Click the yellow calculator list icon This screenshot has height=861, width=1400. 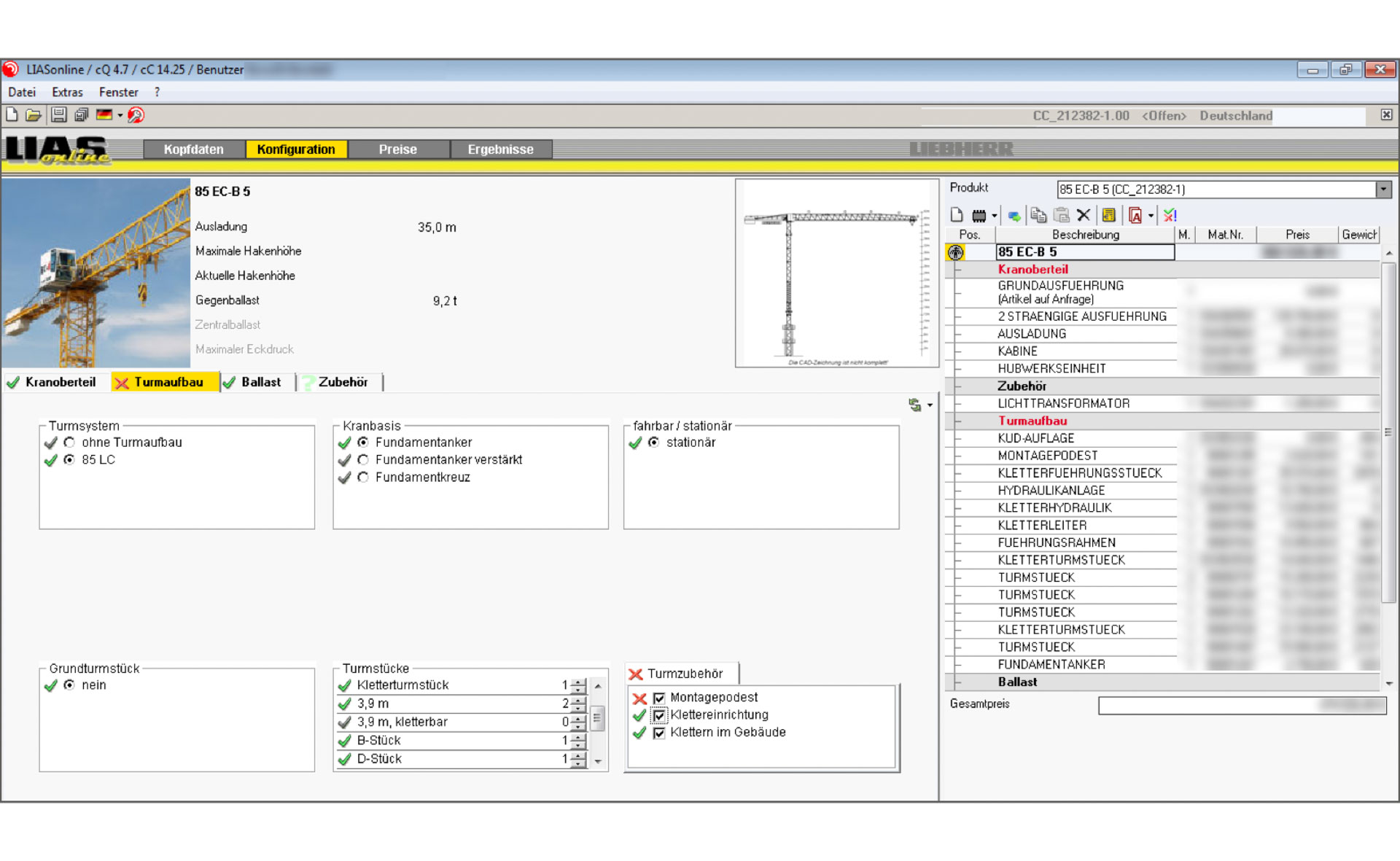1108,215
